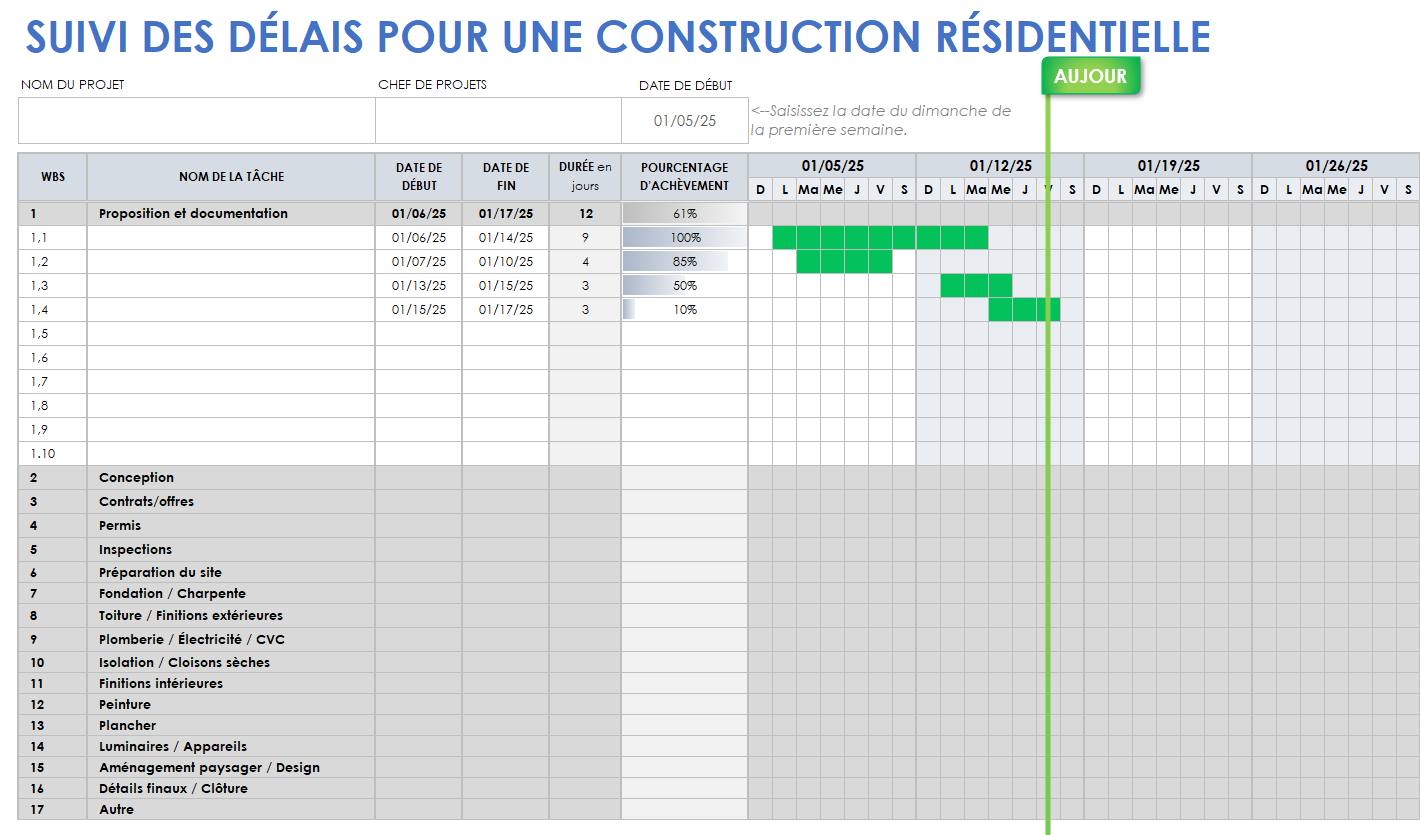1420x835 pixels.
Task: Click the POURCENTAGE D'ACHÈVEMENT column header
Action: (x=685, y=177)
